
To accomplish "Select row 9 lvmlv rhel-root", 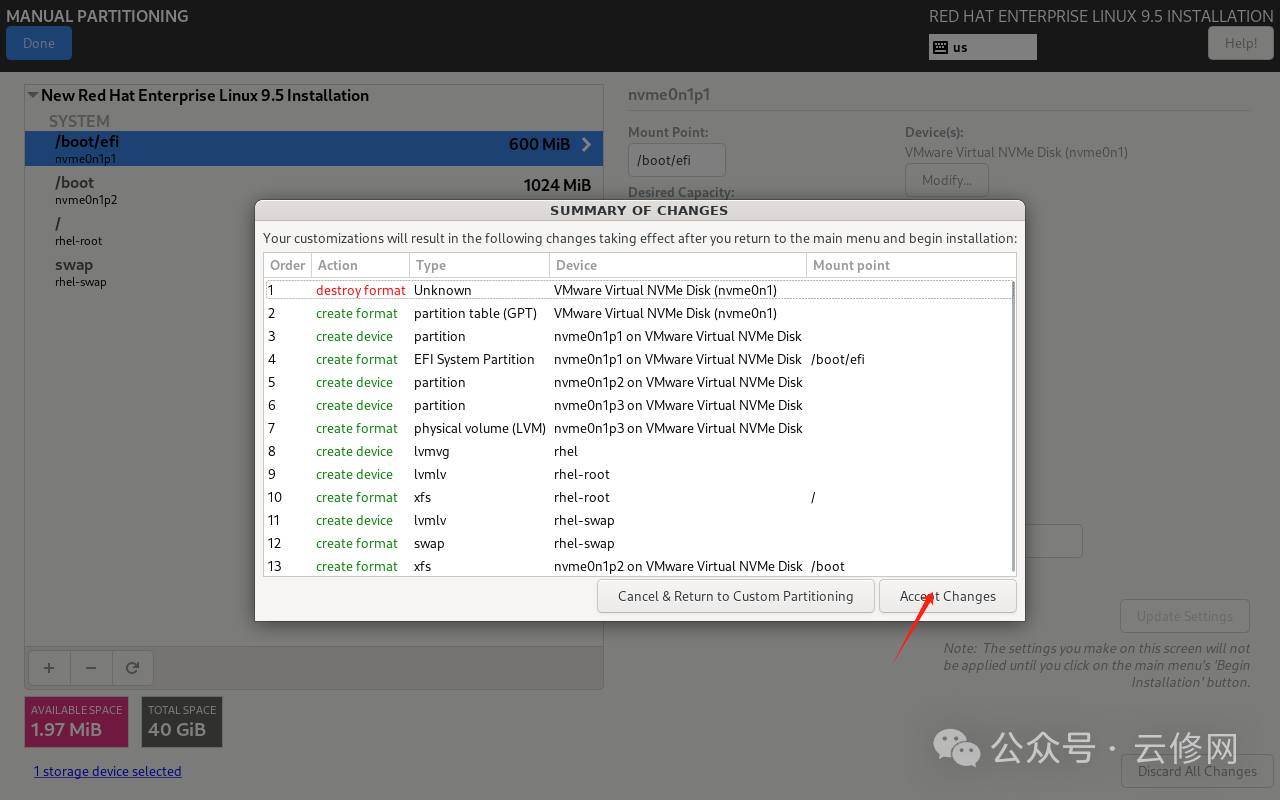I will (x=638, y=474).
